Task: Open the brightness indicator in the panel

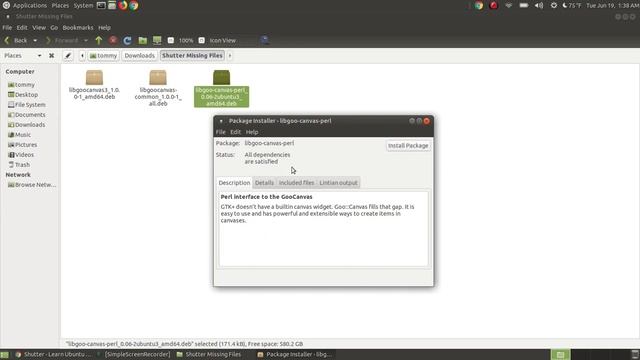Action: pos(554,6)
